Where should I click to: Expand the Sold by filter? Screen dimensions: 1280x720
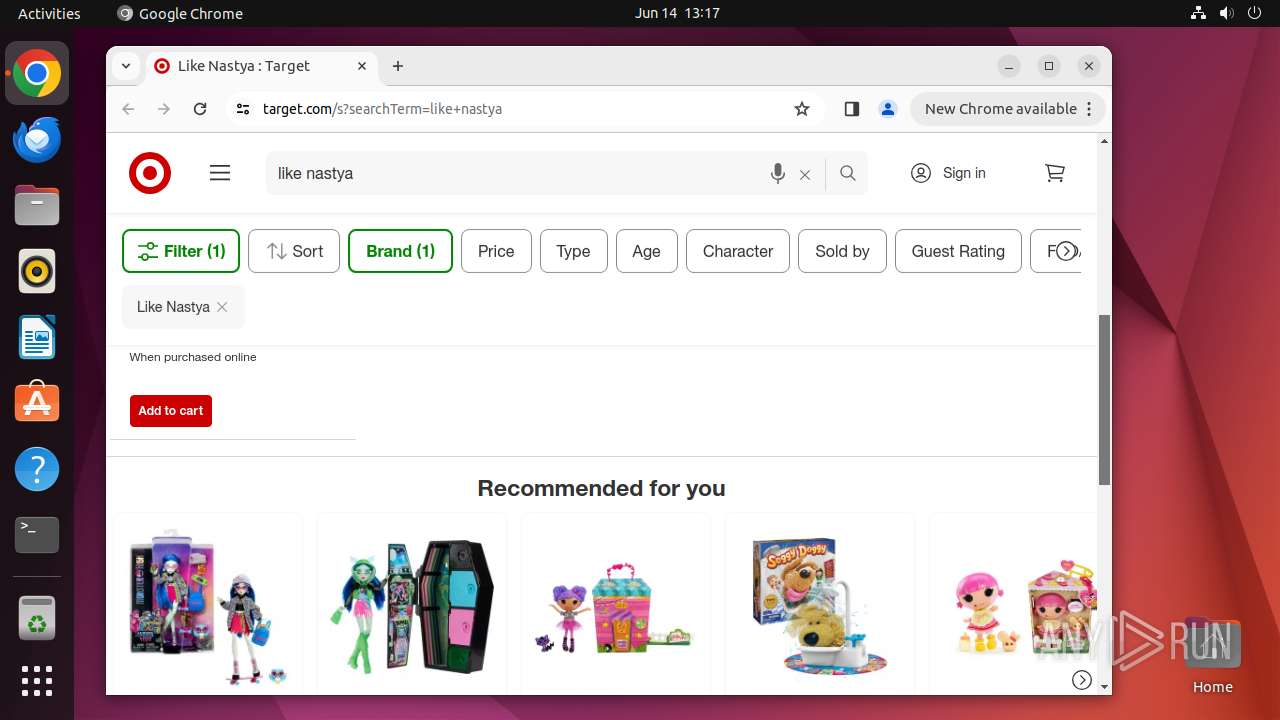842,251
